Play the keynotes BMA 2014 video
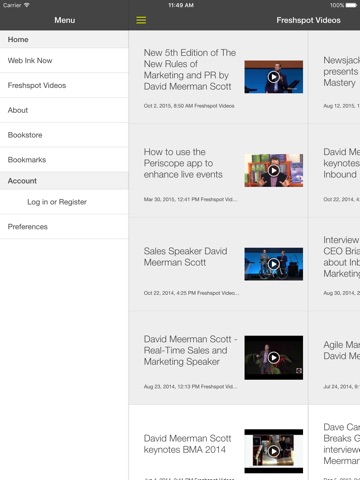This screenshot has width=360, height=480. coord(274,451)
